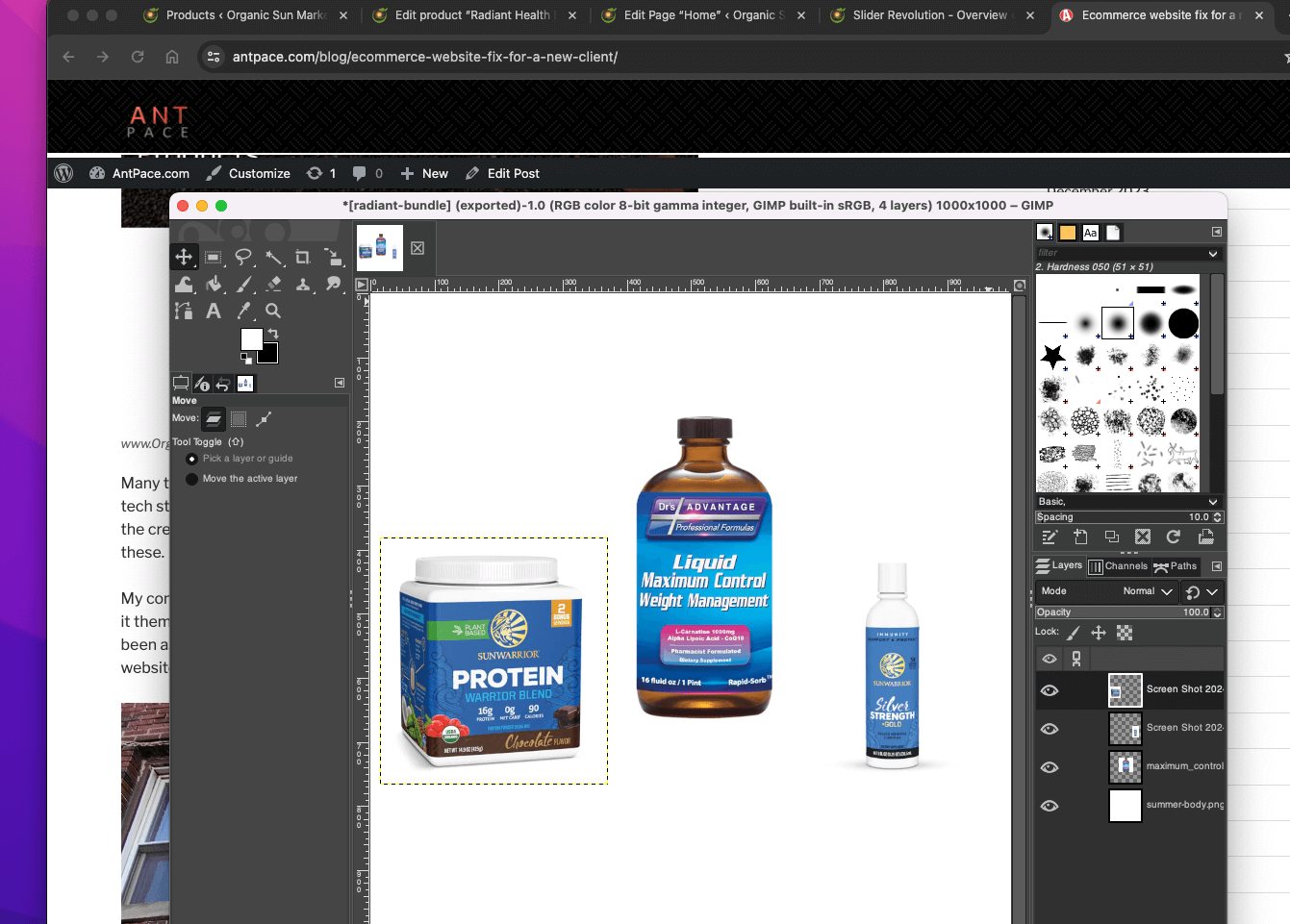Hide the maximum_control layer
The image size is (1290, 924).
click(1050, 767)
